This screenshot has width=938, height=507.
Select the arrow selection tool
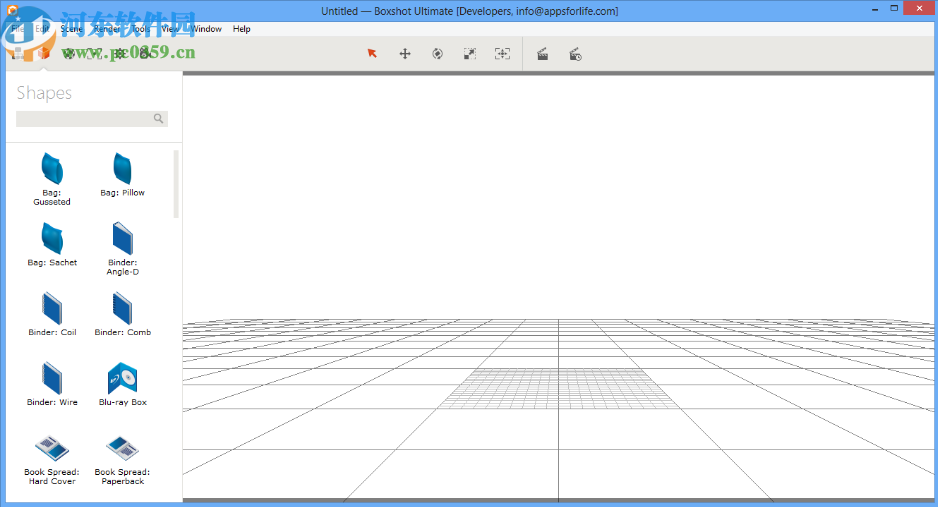click(372, 54)
